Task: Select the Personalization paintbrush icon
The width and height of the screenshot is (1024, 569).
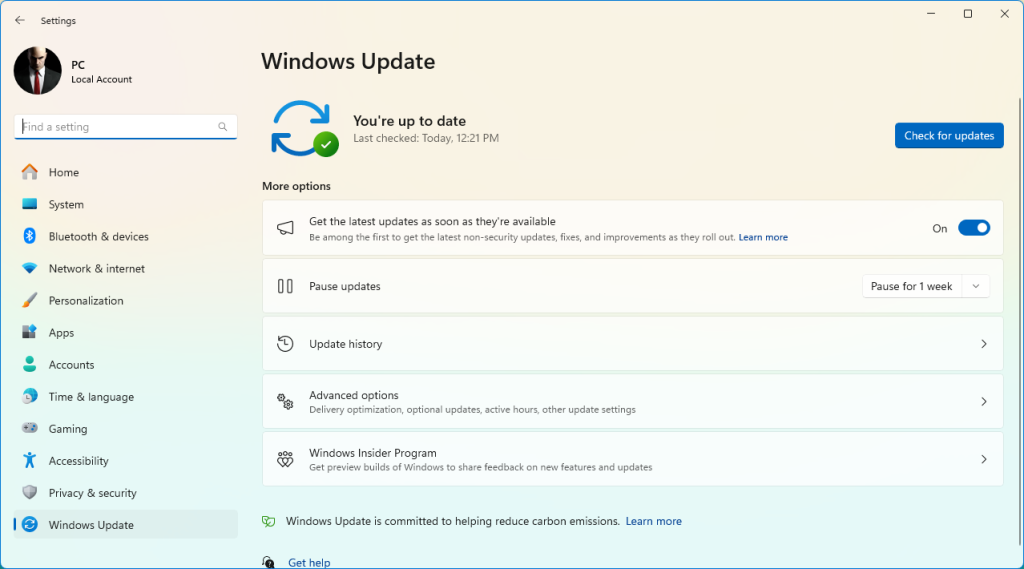Action: pyautogui.click(x=29, y=301)
